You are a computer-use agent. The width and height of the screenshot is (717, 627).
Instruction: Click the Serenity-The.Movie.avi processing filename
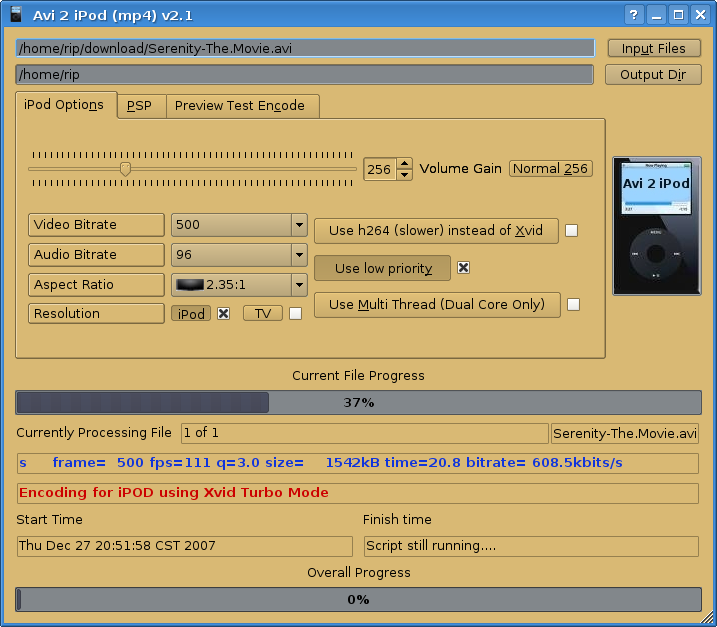click(x=625, y=433)
